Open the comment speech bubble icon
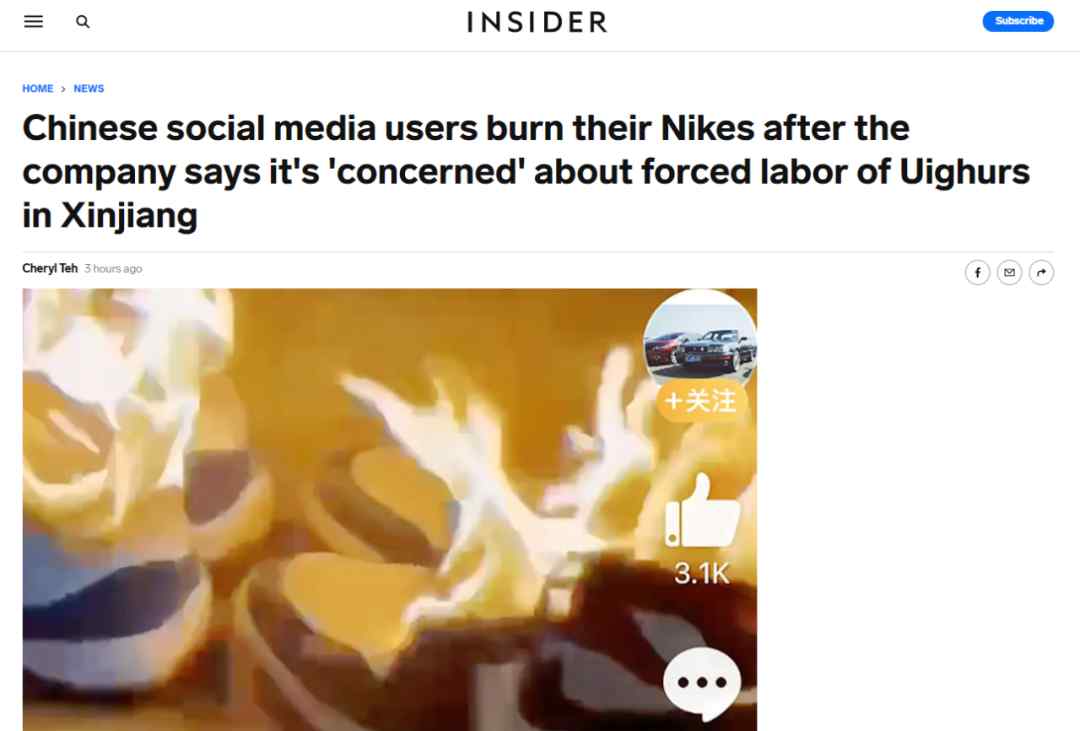1080x731 pixels. pos(702,683)
